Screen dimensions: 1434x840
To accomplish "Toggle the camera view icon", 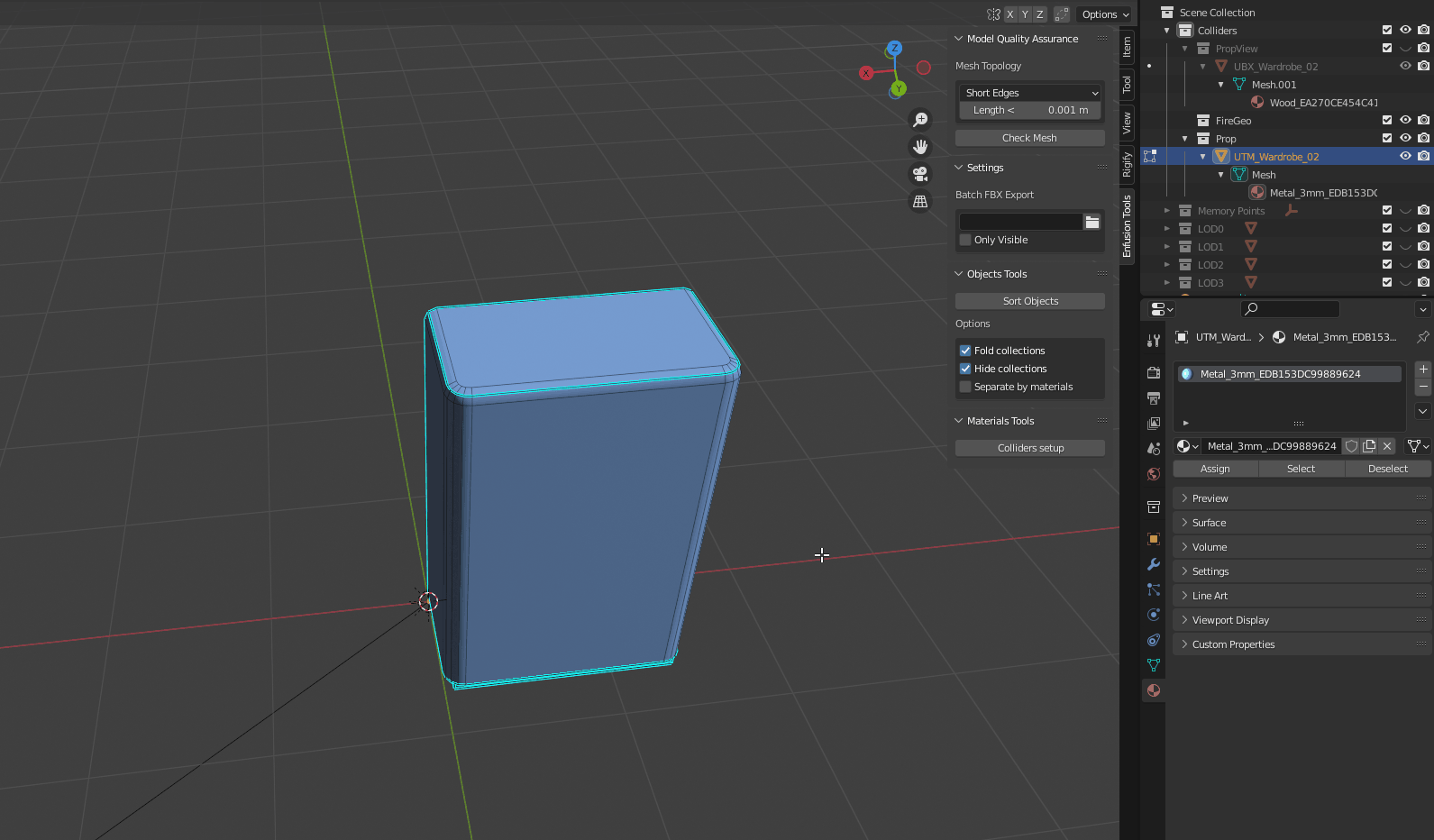I will pyautogui.click(x=920, y=174).
